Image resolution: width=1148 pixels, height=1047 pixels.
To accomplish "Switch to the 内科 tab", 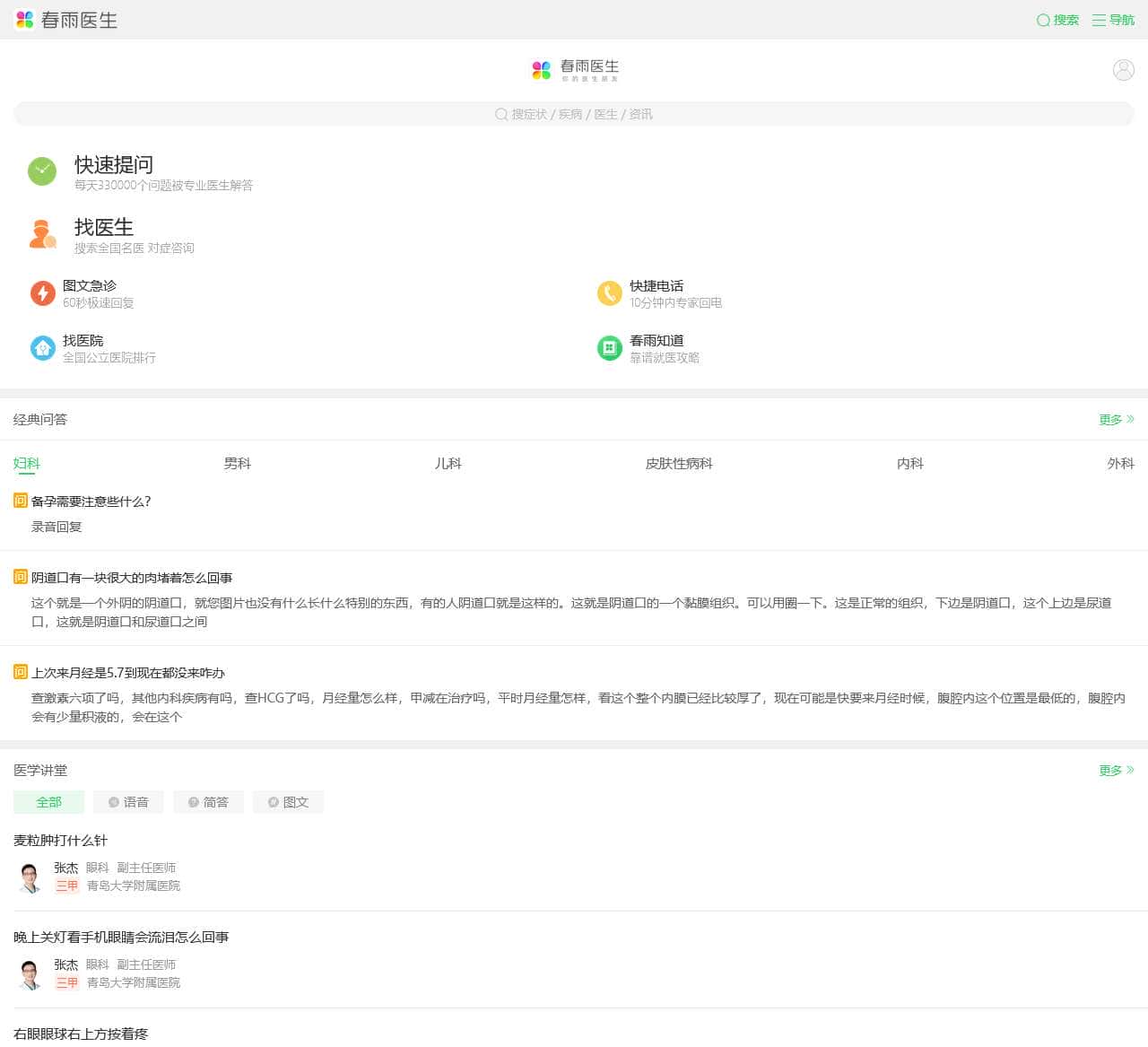I will pos(910,463).
